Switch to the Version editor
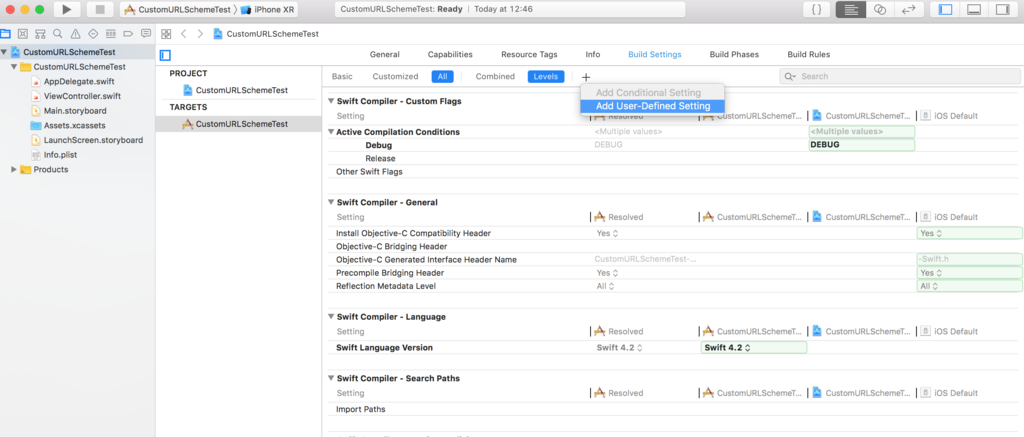 point(908,9)
